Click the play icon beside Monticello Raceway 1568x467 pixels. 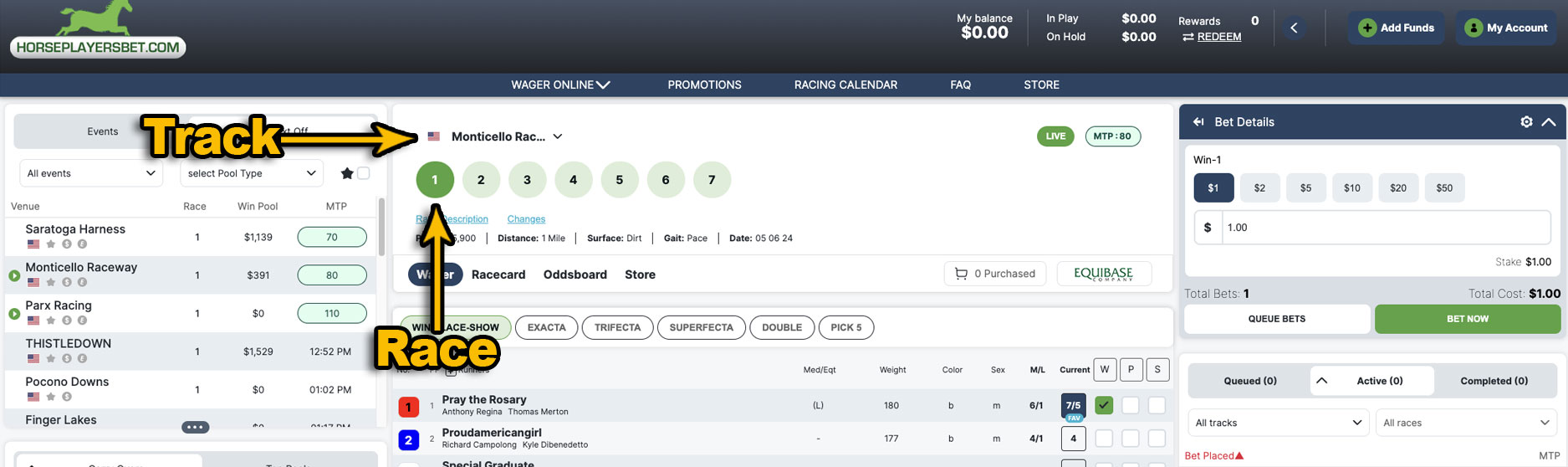tap(14, 275)
